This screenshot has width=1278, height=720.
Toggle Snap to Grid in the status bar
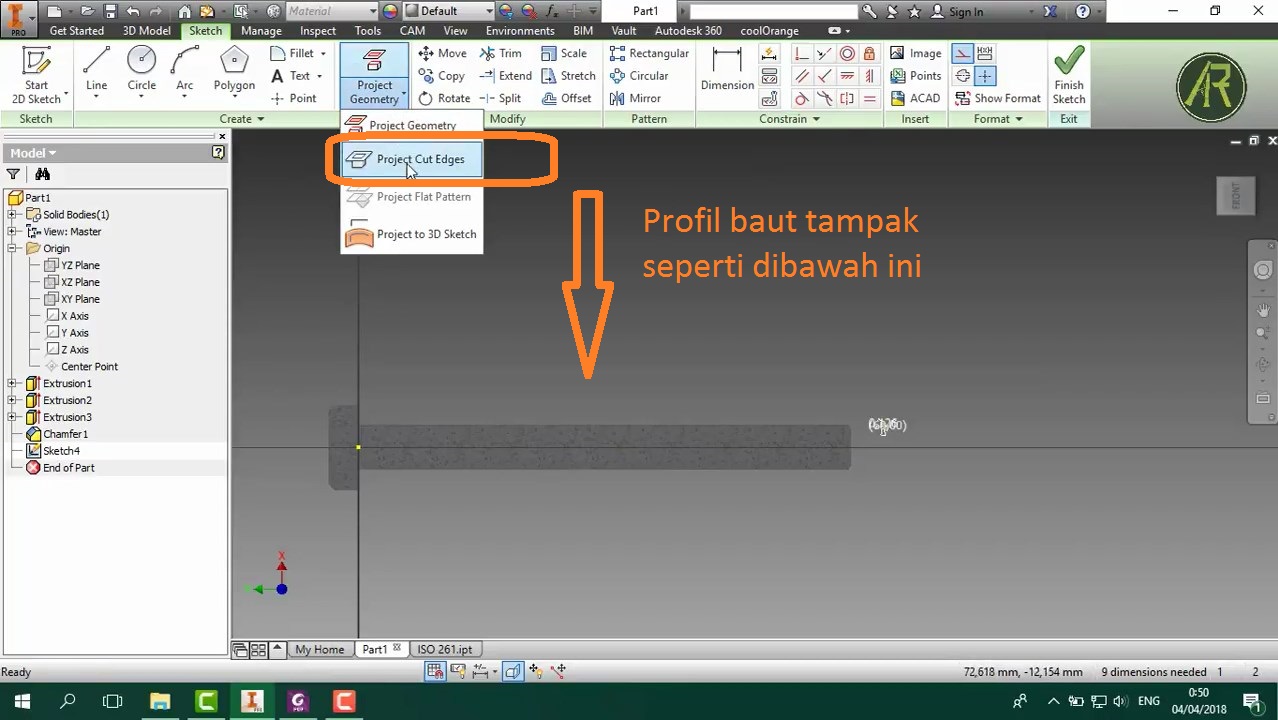435,671
